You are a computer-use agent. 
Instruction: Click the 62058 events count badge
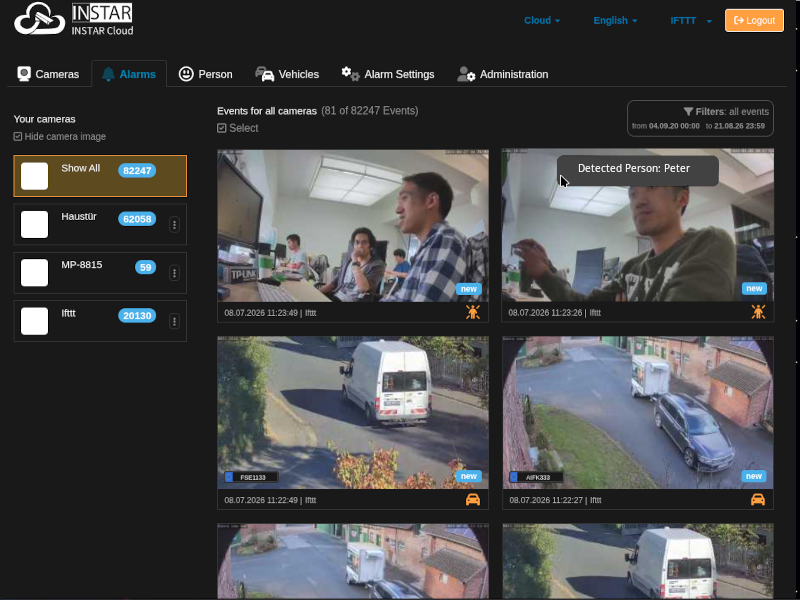pyautogui.click(x=137, y=219)
